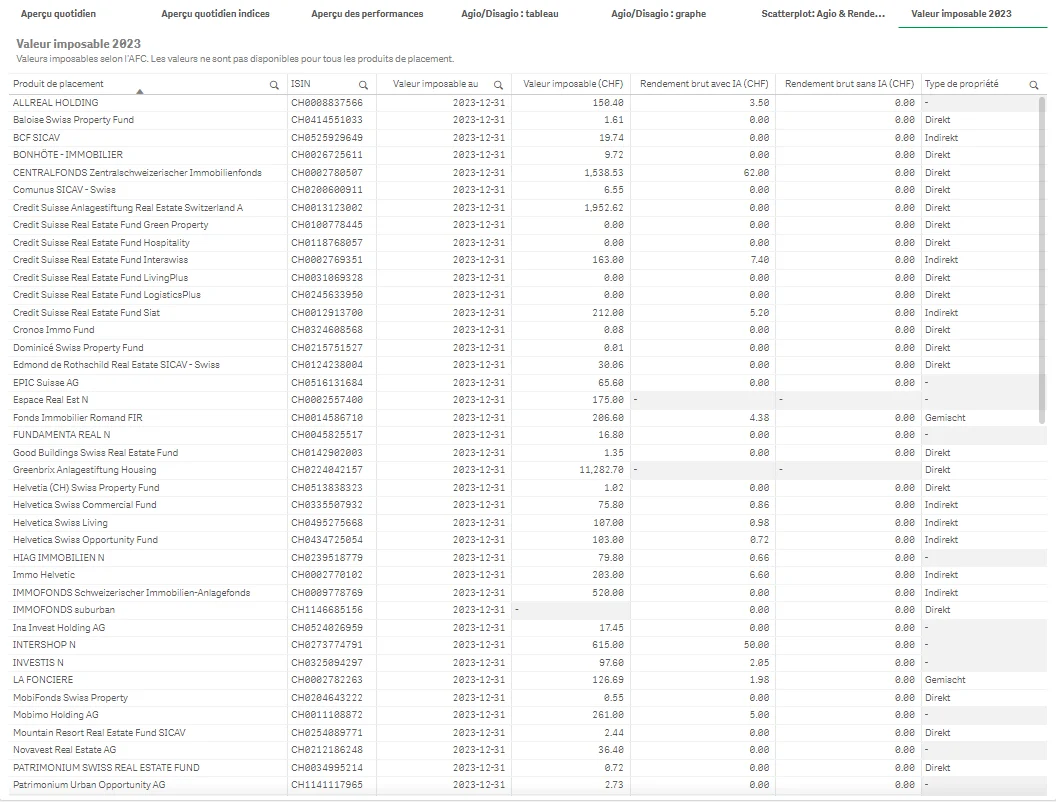Click Helvetica Swiss Living
The width and height of the screenshot is (1056, 802).
60,523
